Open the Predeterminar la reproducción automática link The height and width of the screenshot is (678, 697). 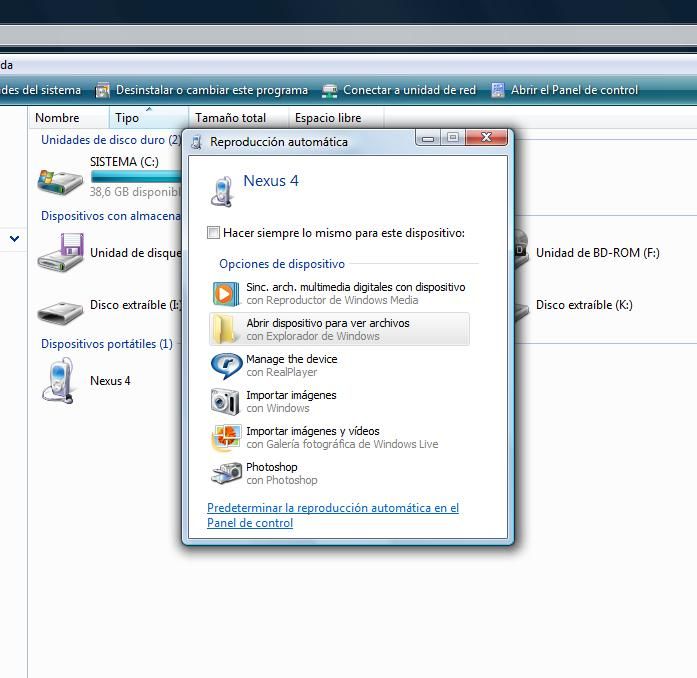[x=333, y=515]
